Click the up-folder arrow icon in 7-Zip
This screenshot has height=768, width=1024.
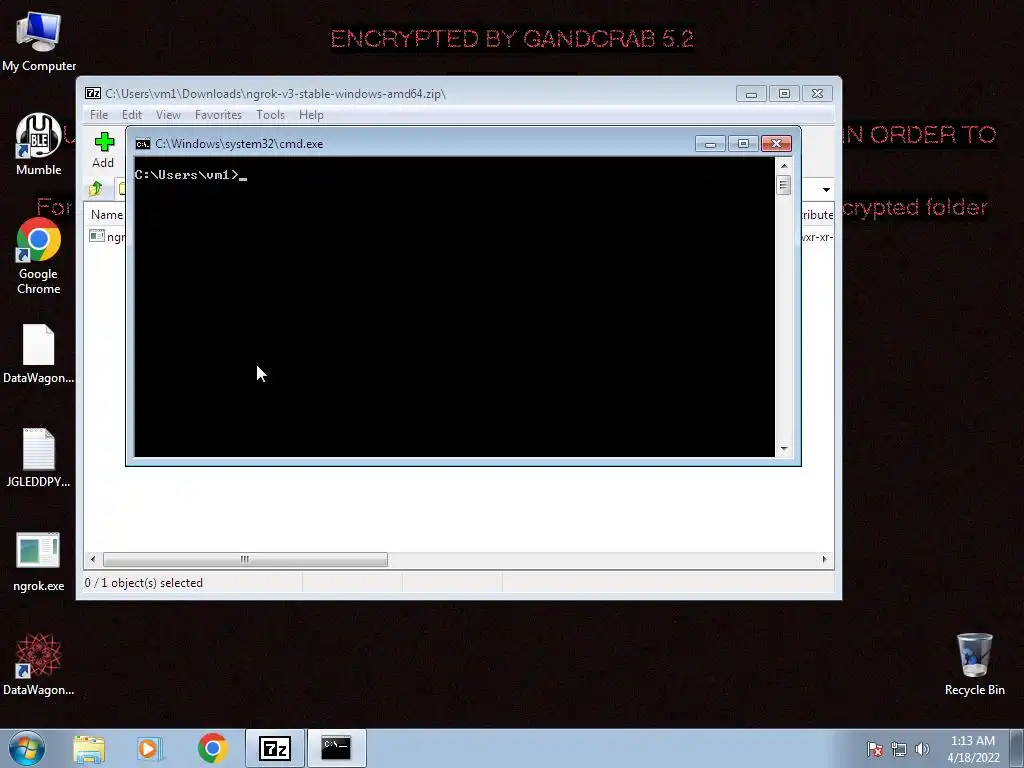point(96,189)
